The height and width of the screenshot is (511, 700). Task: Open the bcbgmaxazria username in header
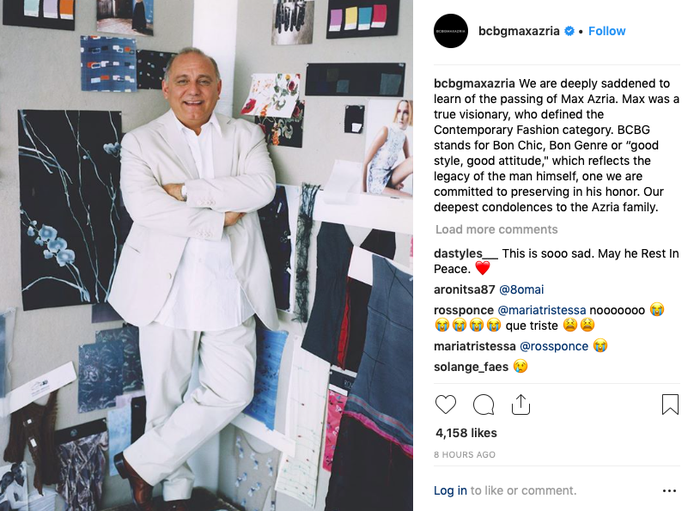point(519,31)
